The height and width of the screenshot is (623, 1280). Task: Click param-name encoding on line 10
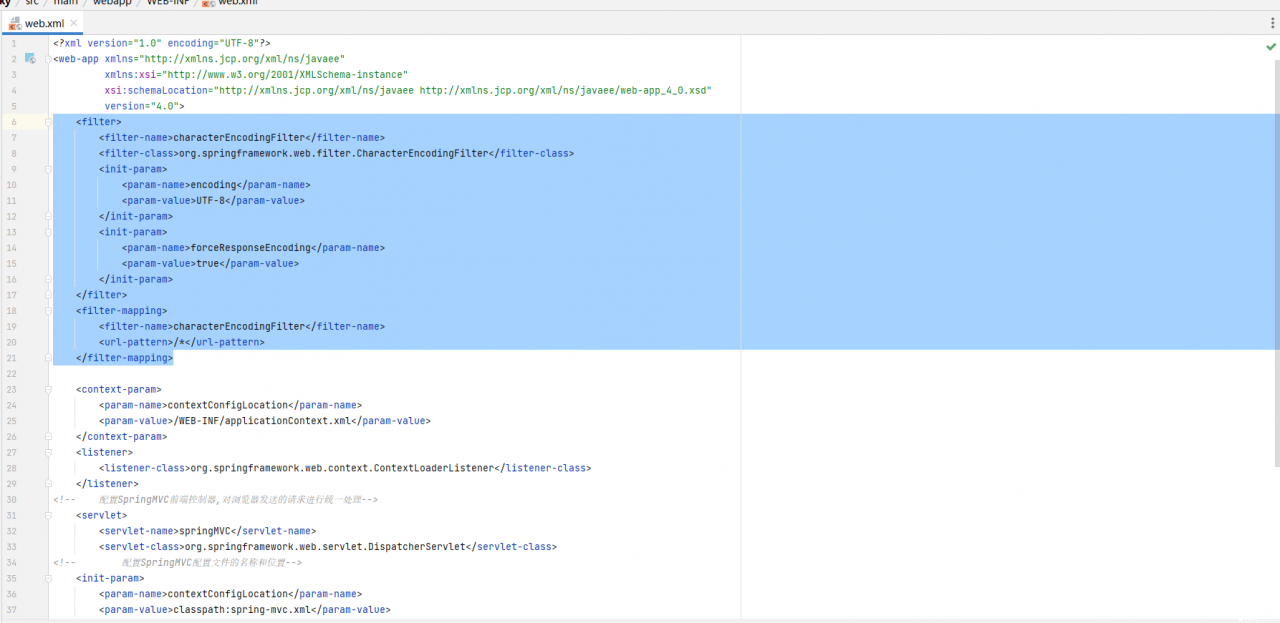pos(216,185)
